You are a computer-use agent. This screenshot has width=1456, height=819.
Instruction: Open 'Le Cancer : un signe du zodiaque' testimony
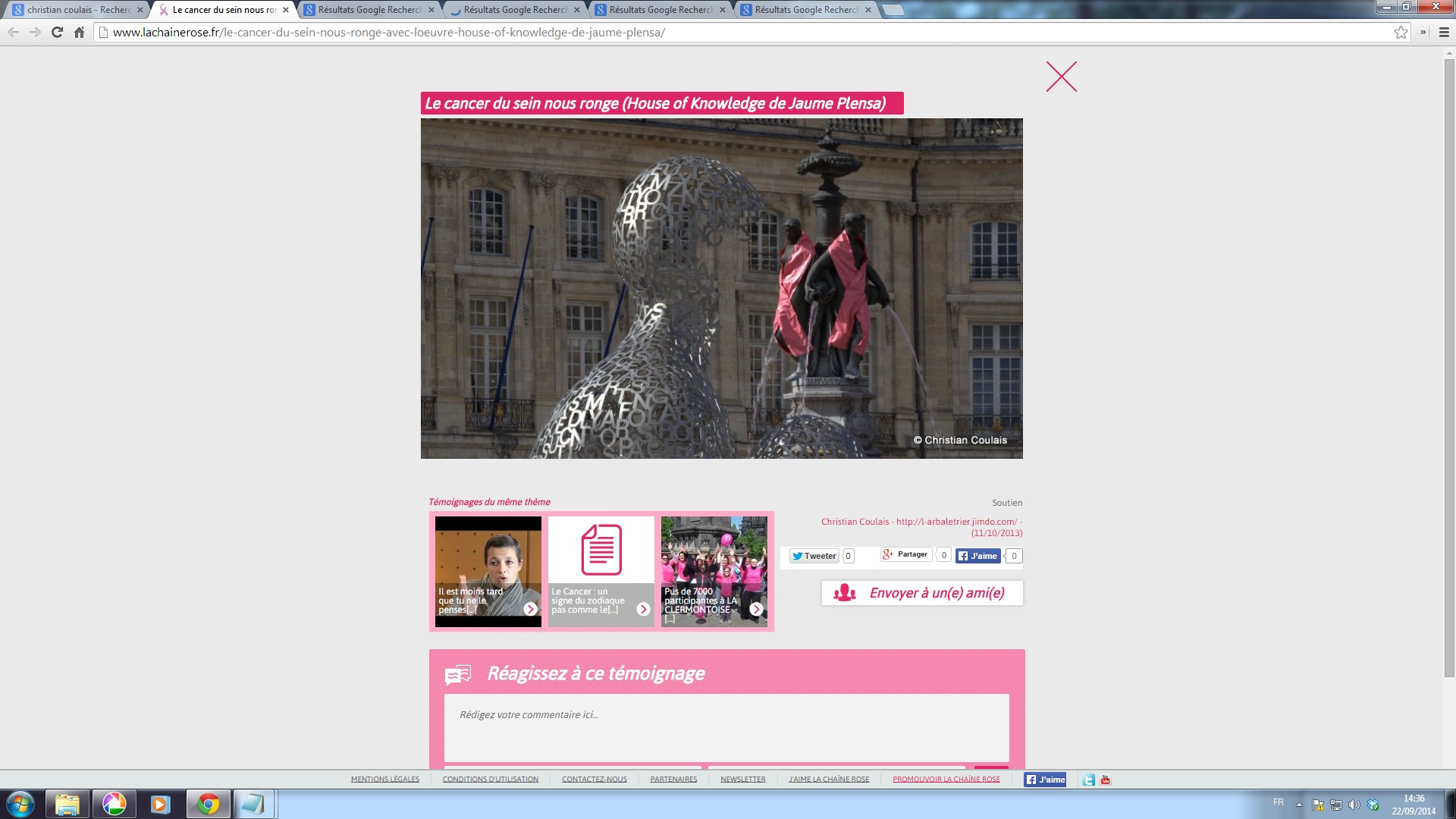pos(601,572)
